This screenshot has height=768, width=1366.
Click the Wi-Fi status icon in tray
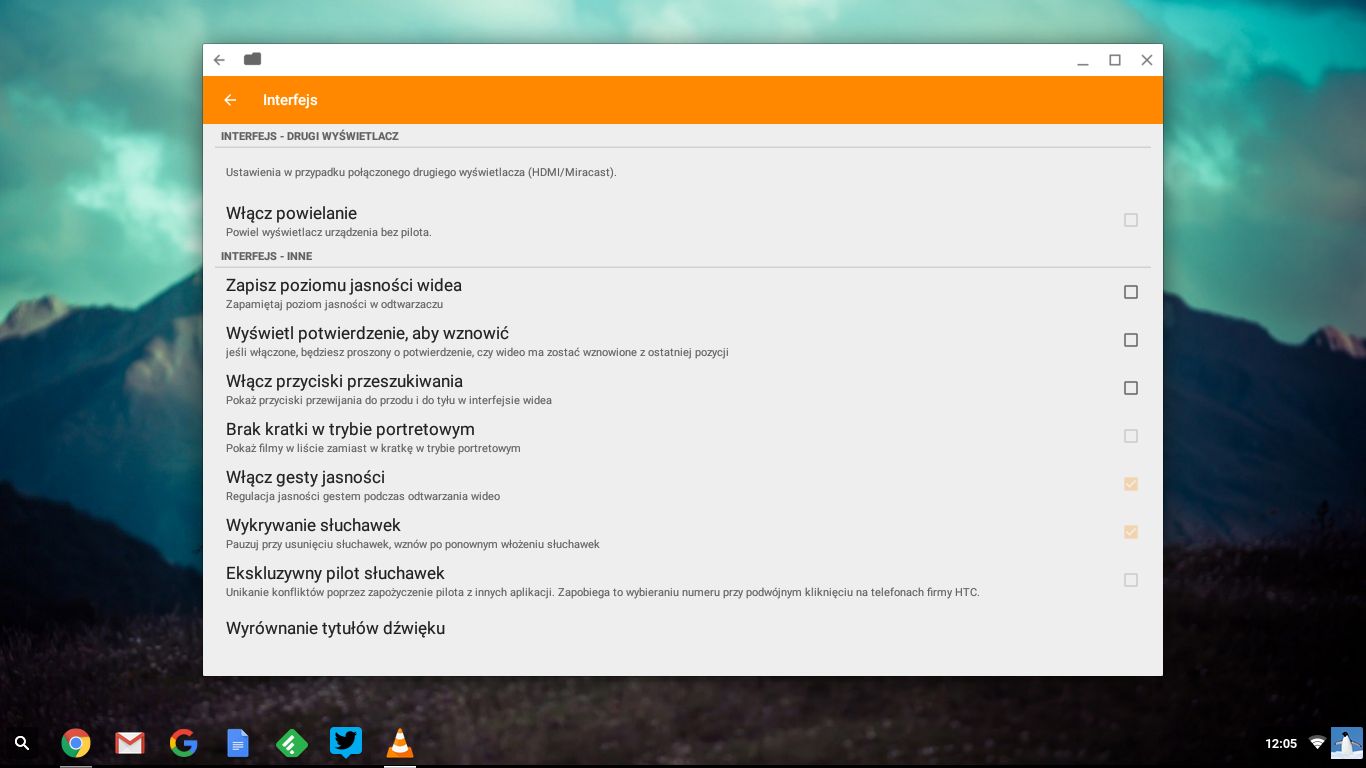(1317, 743)
